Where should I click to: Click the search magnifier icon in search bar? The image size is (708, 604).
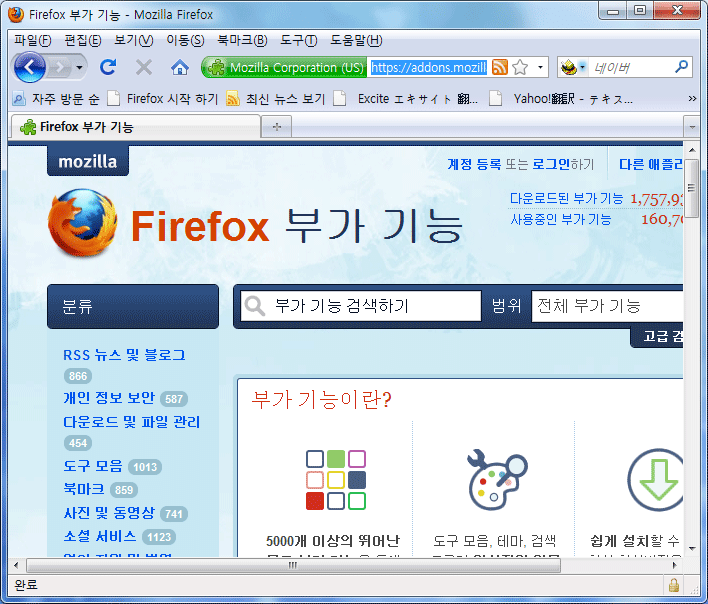point(681,67)
